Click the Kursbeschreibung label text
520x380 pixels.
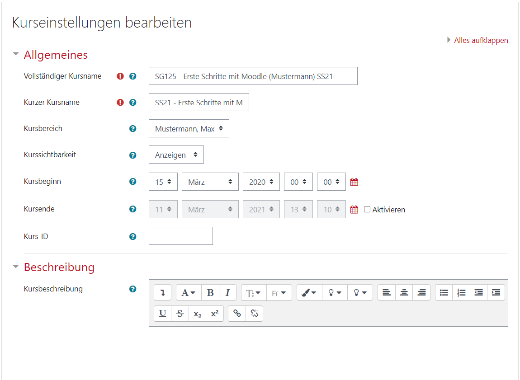pos(53,289)
